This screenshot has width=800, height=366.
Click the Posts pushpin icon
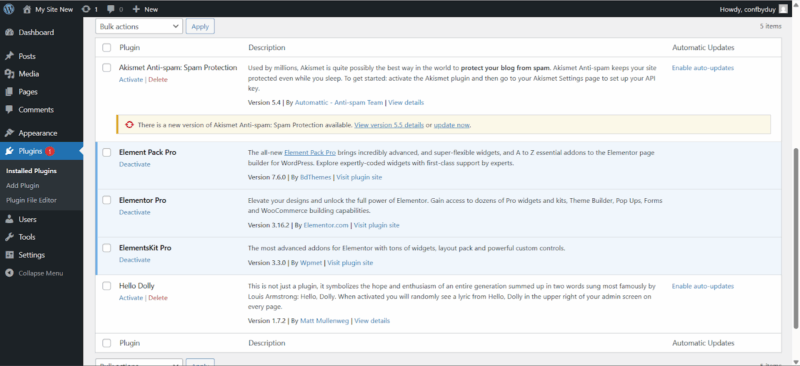tap(9, 56)
